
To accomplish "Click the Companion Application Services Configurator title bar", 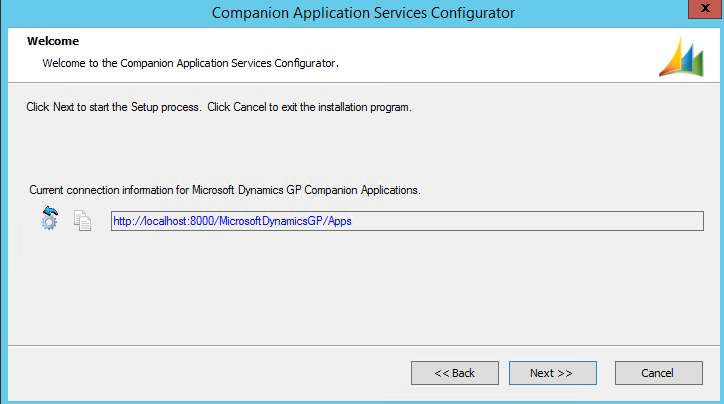I will pyautogui.click(x=364, y=13).
